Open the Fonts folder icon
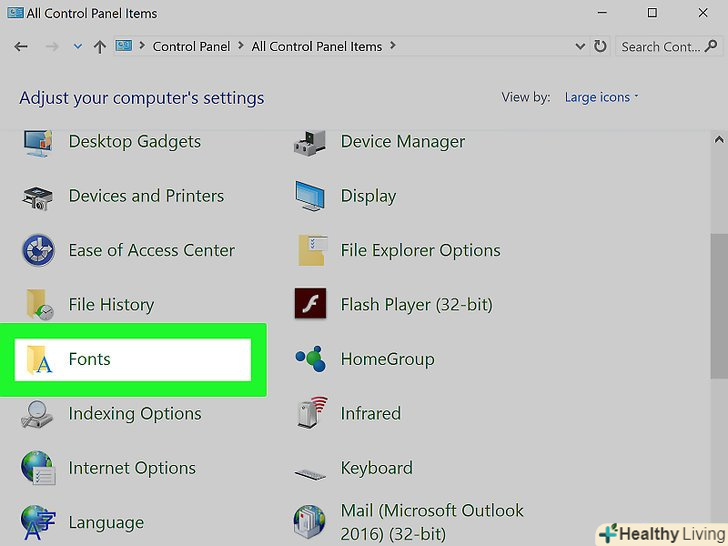This screenshot has width=728, height=546. 39,360
